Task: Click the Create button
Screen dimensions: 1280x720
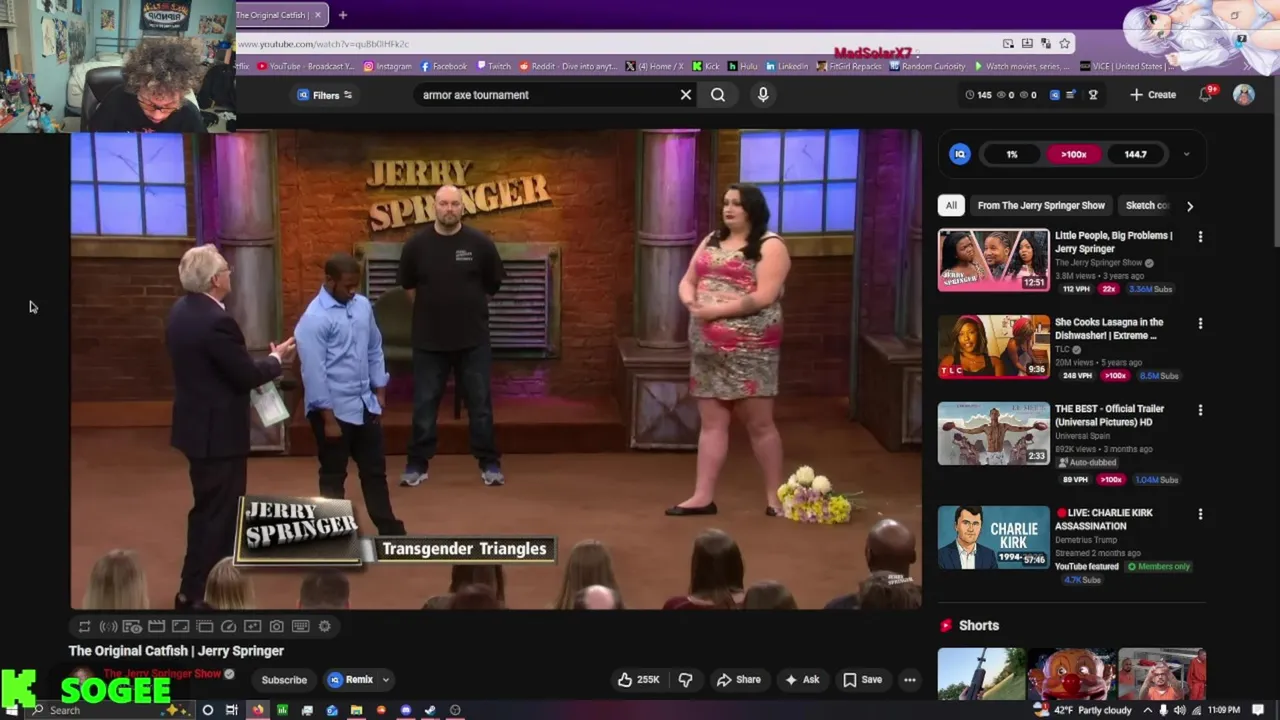Action: (1153, 95)
